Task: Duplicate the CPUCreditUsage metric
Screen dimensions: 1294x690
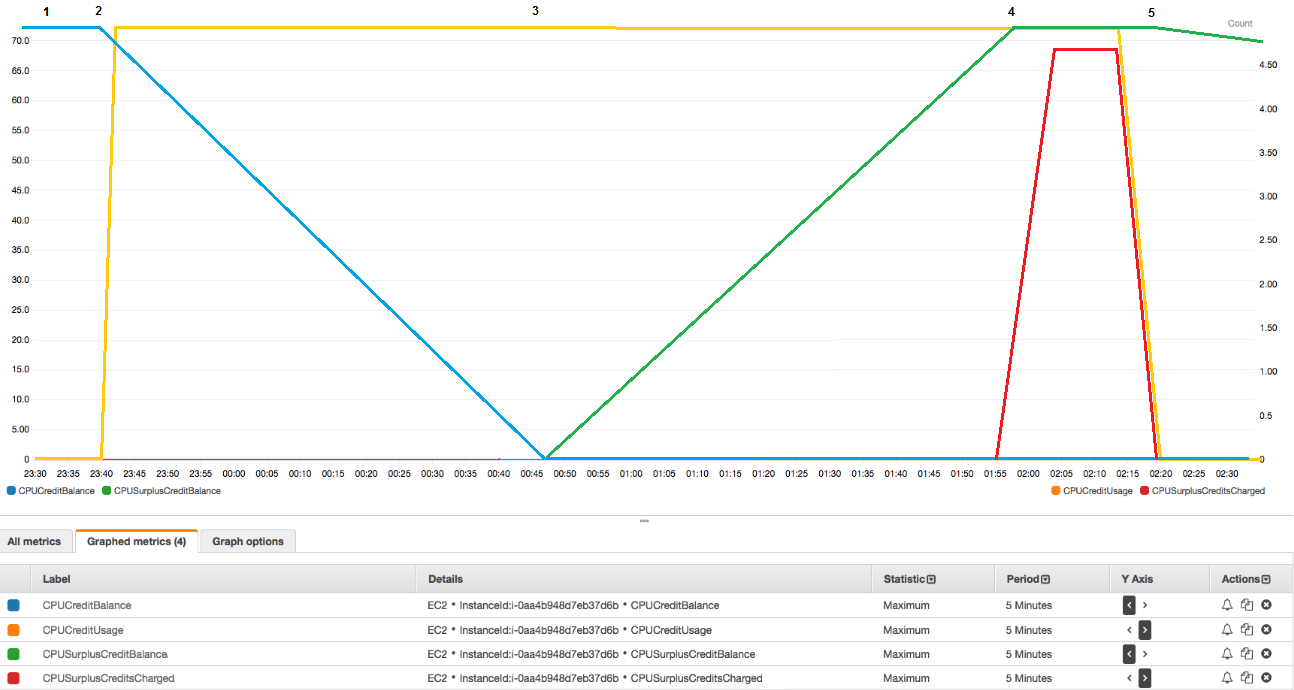Action: tap(1246, 630)
